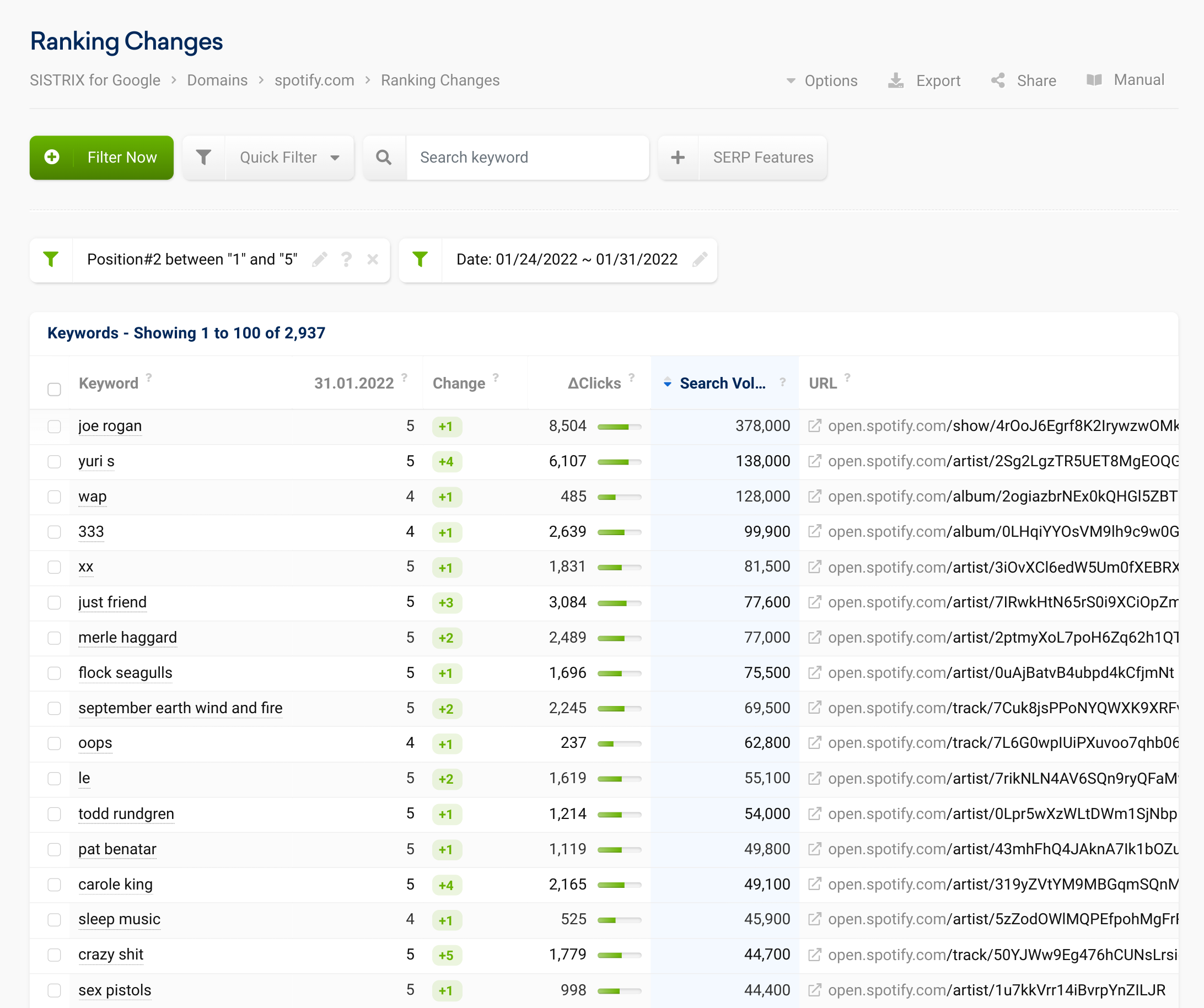This screenshot has width=1204, height=1008.
Task: Open the joe rogan keyword link
Action: (x=110, y=427)
